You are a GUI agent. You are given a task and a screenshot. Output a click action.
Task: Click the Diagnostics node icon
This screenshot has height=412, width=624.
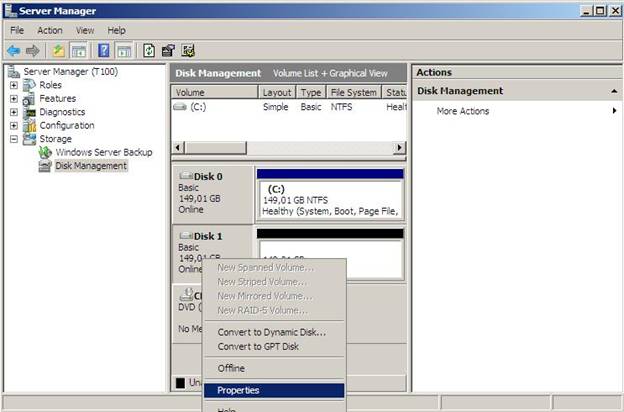[x=29, y=112]
